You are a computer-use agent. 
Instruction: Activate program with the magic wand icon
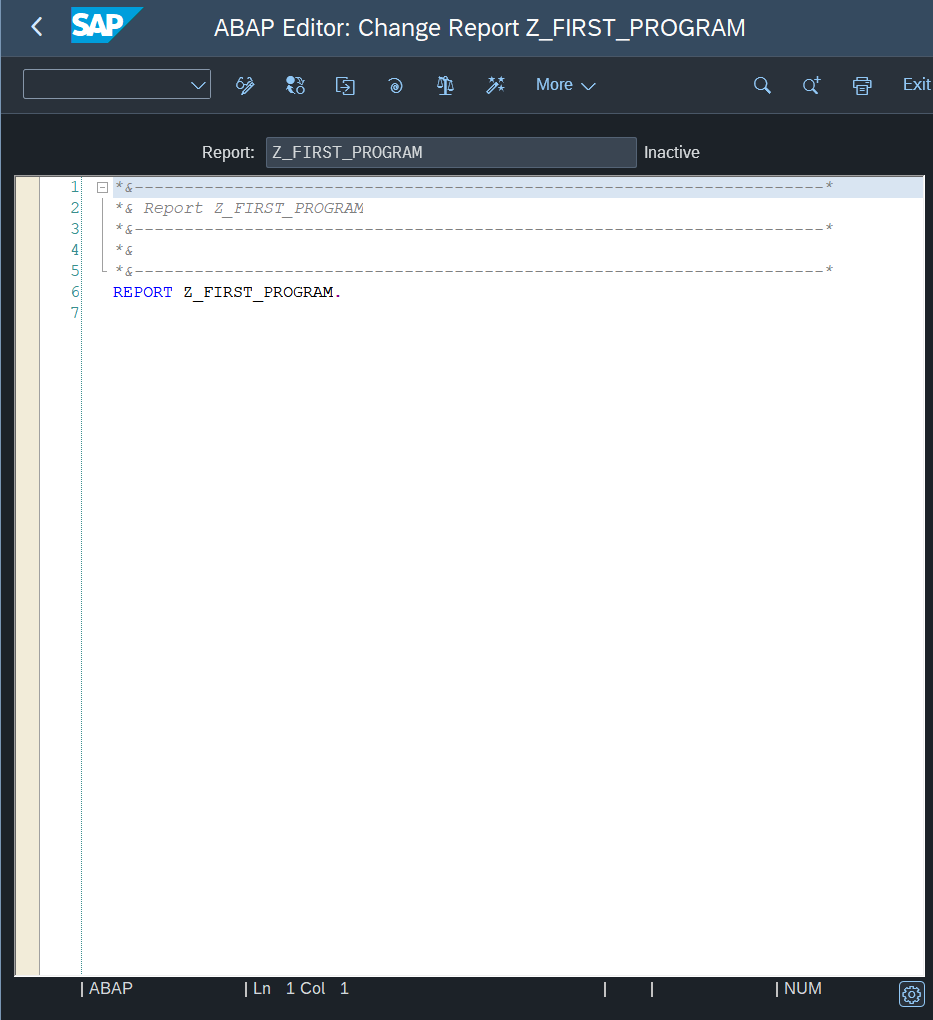[495, 85]
